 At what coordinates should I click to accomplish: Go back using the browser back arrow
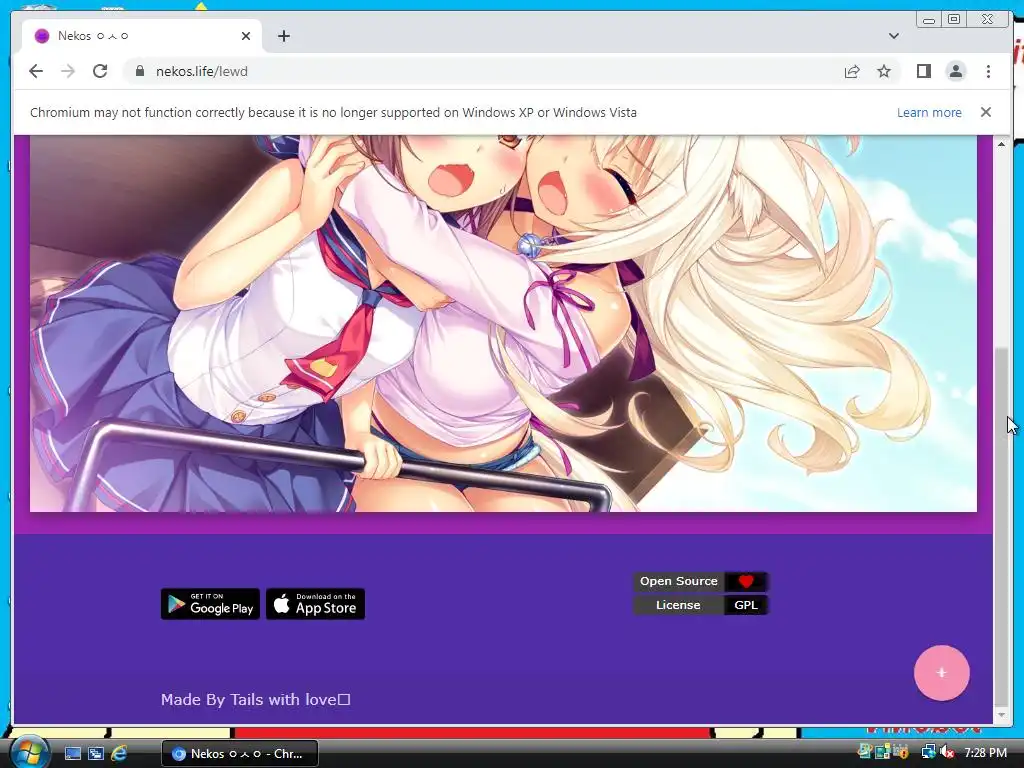36,71
